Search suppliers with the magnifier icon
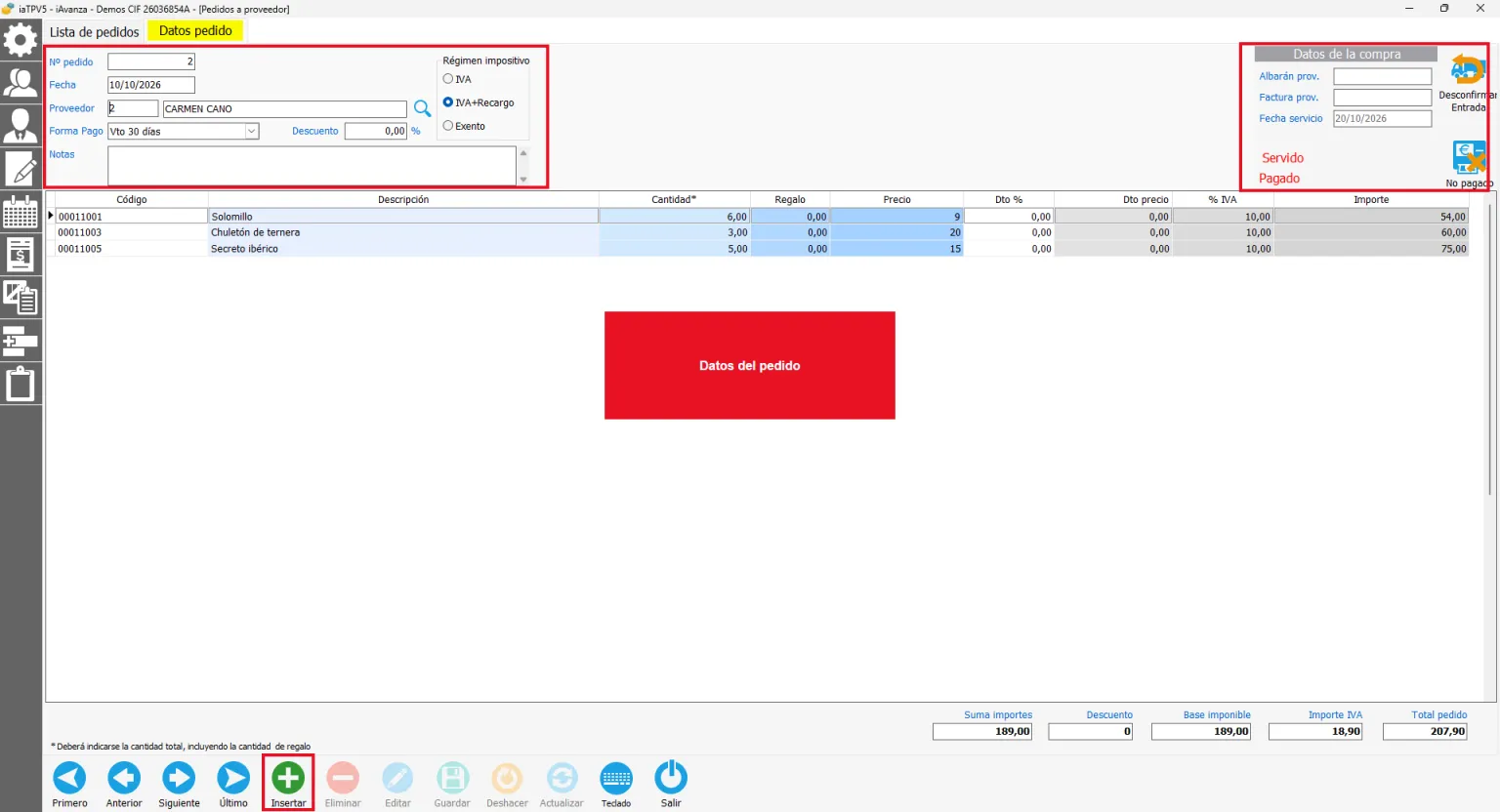 point(422,108)
